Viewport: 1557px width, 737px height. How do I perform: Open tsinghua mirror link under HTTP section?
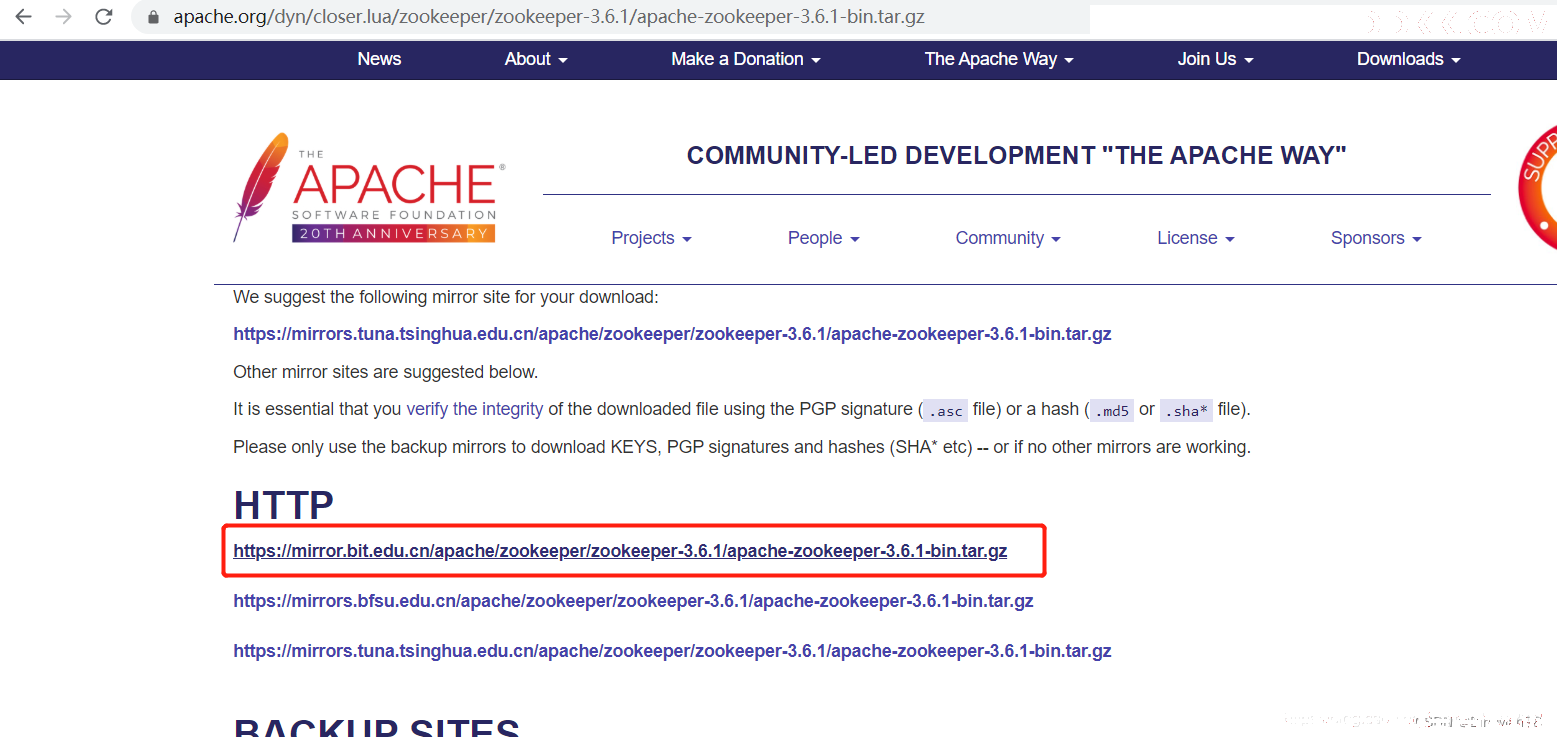pos(672,651)
